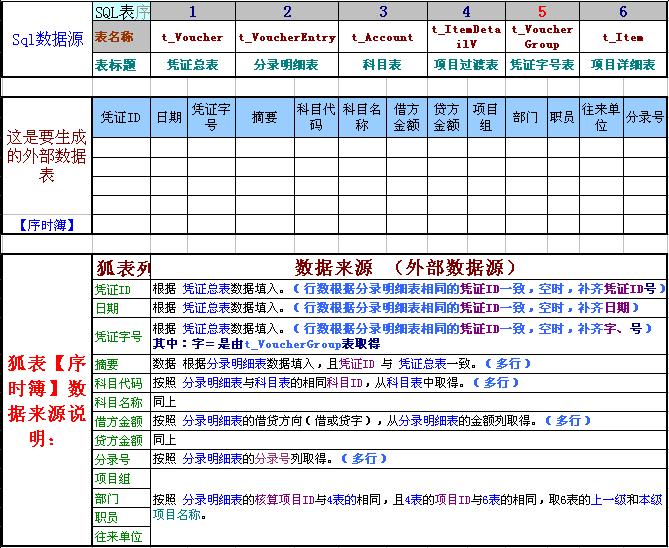Select the green 科目代码 row label
Screen dimensions: 669x548
[x=122, y=383]
